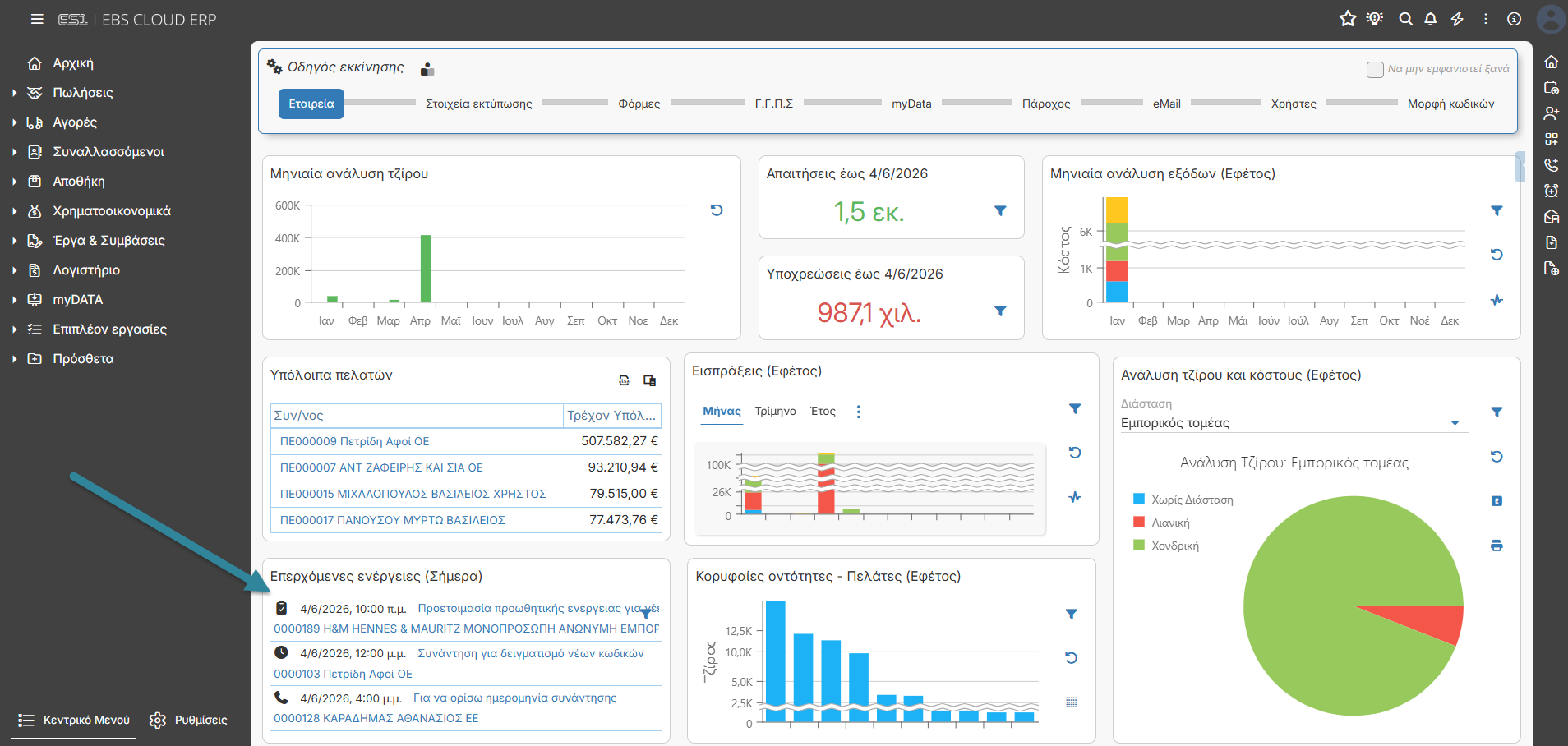Open notifications bell icon

coord(1431,19)
